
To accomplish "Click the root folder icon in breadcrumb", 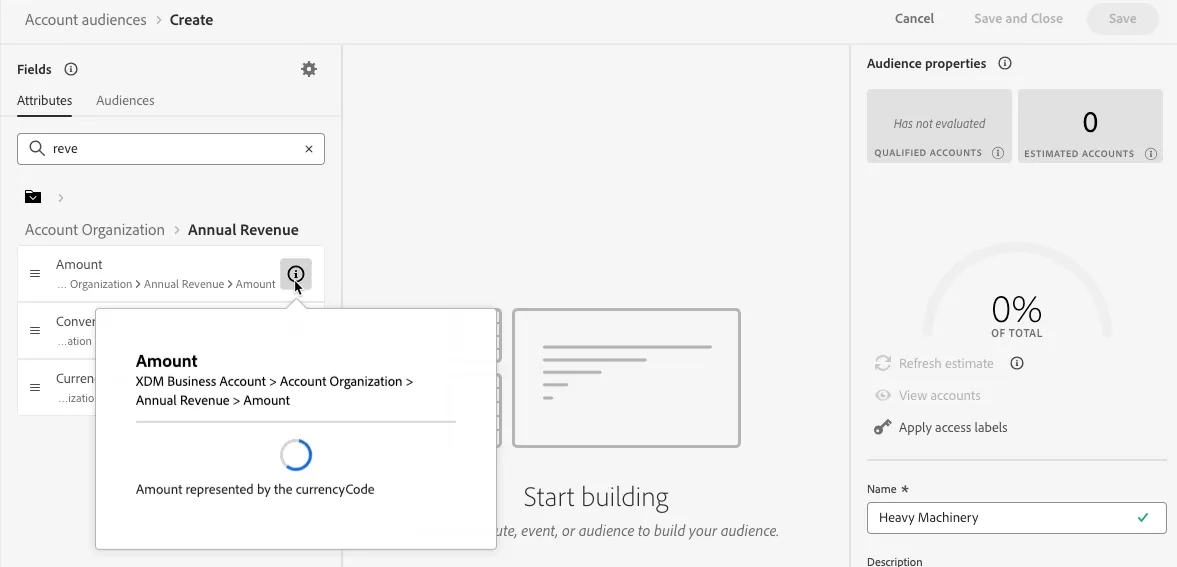I will point(32,197).
